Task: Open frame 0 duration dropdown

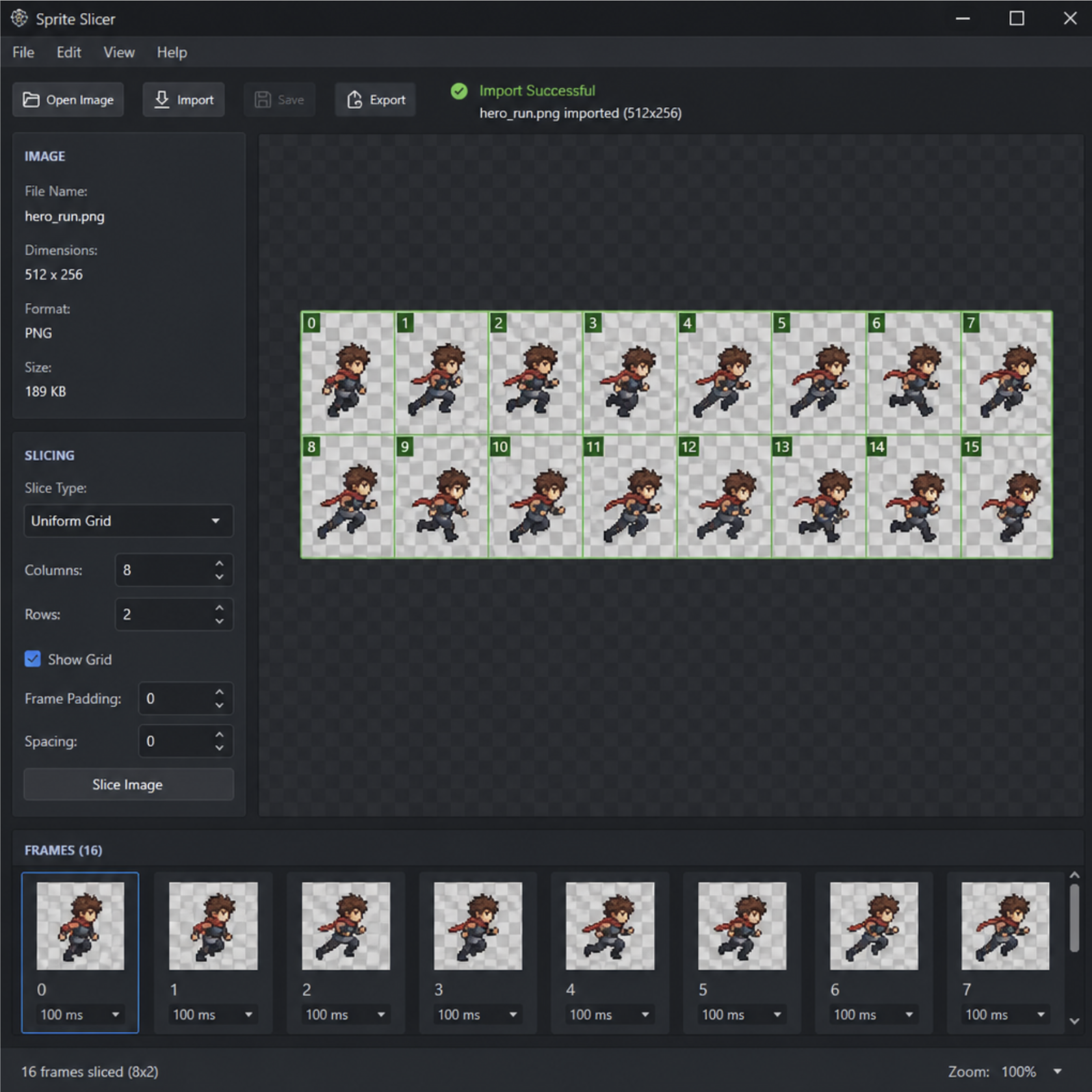Action: point(80,1015)
